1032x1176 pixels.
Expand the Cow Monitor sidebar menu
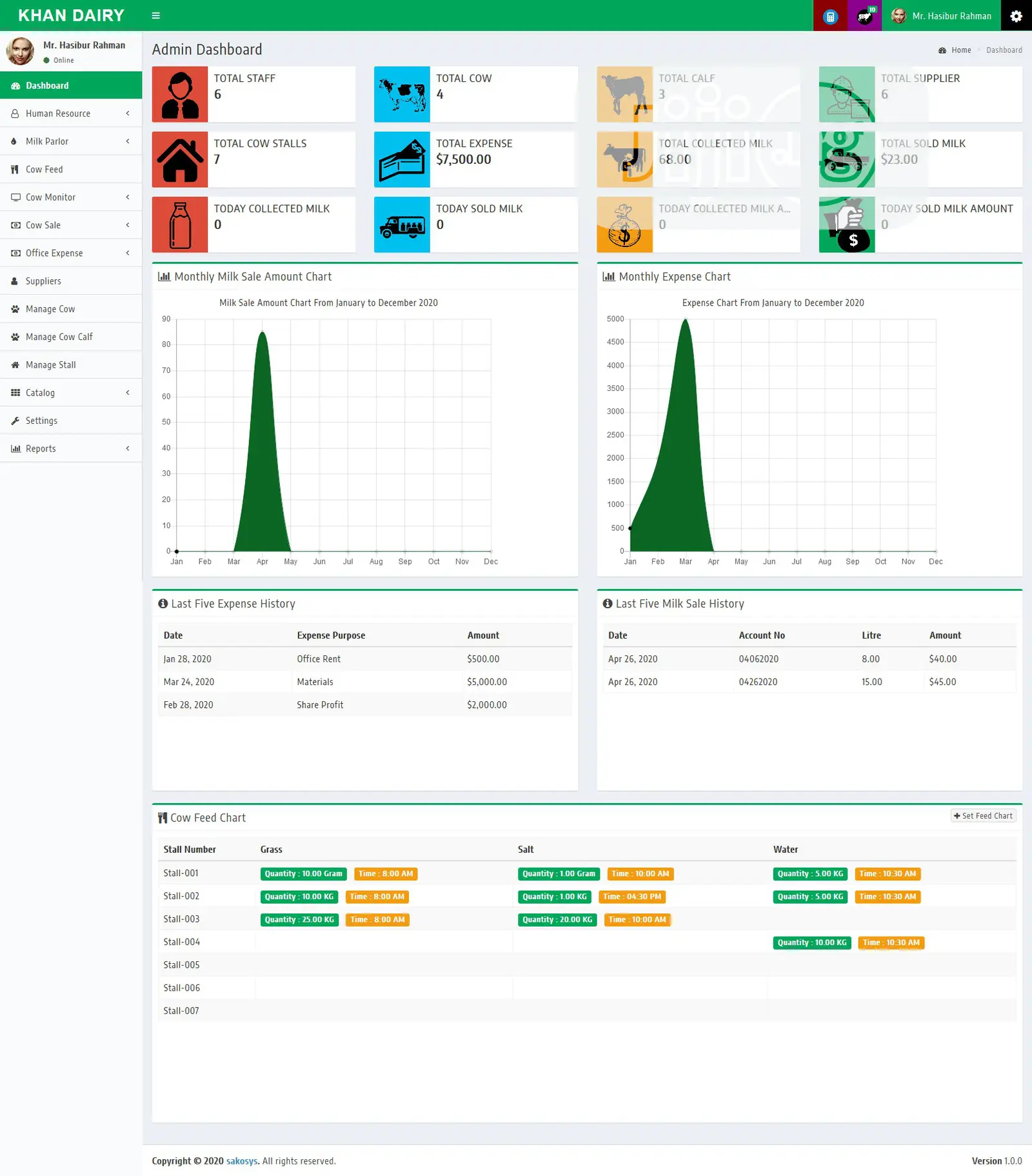[x=71, y=197]
